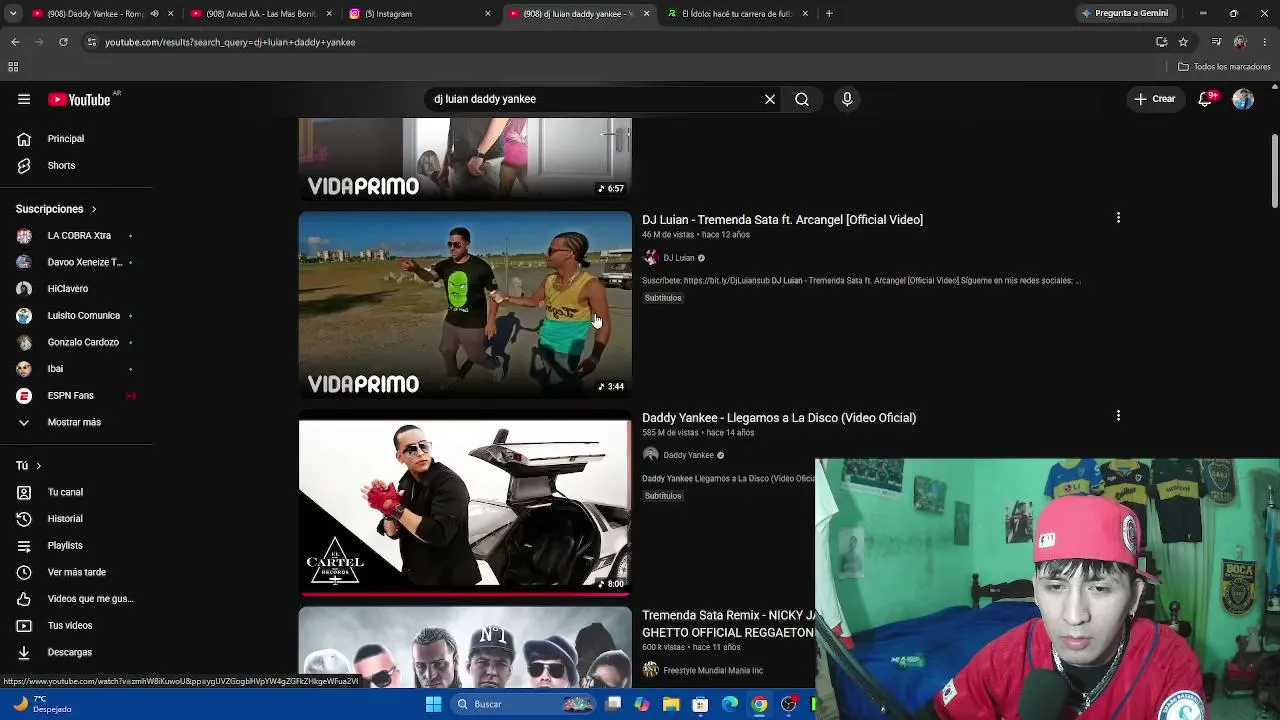Mute the playing Daddy Yankee tab audio
This screenshot has width=1280, height=720.
[x=154, y=14]
